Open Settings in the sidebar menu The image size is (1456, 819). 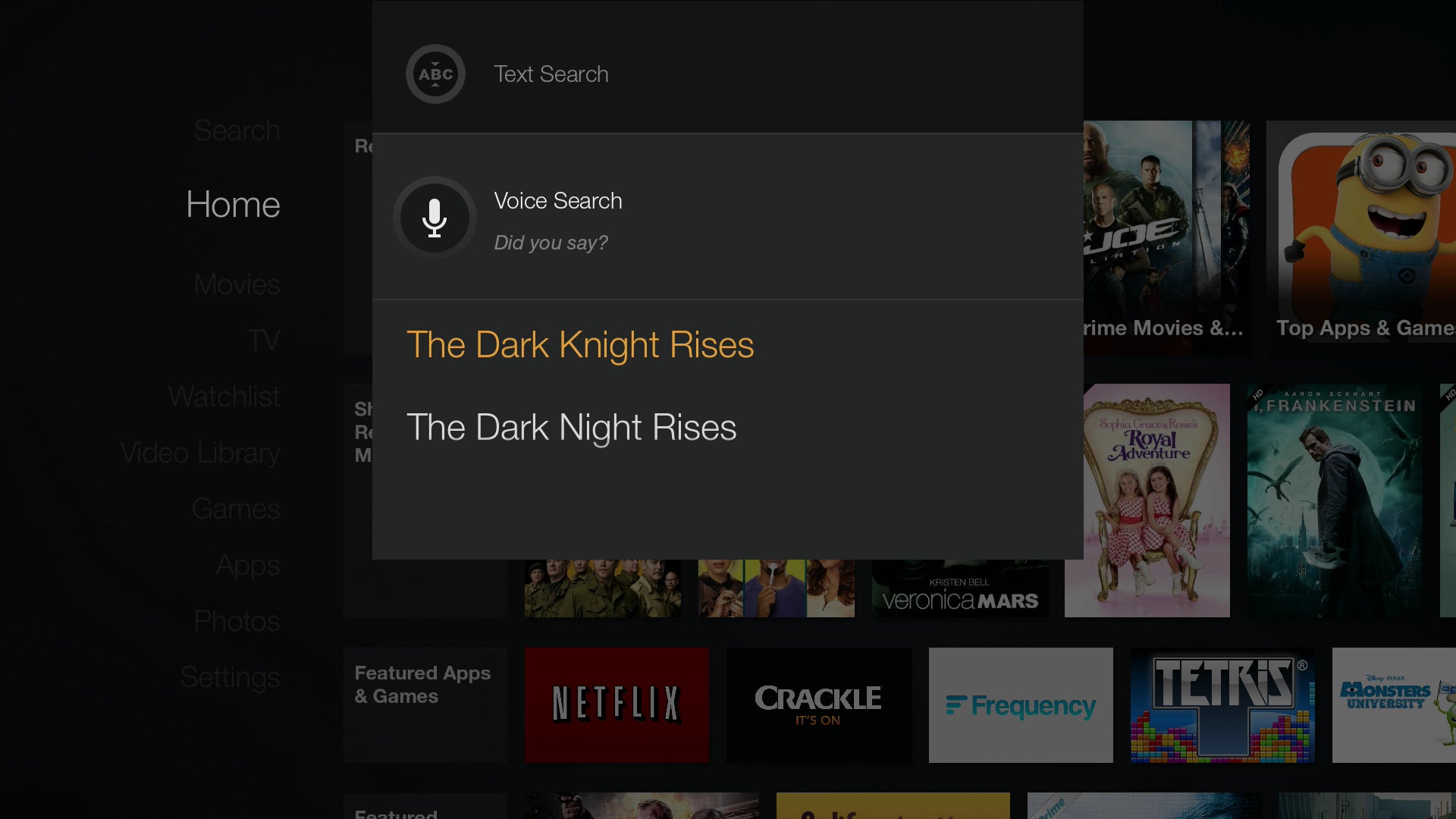[231, 677]
